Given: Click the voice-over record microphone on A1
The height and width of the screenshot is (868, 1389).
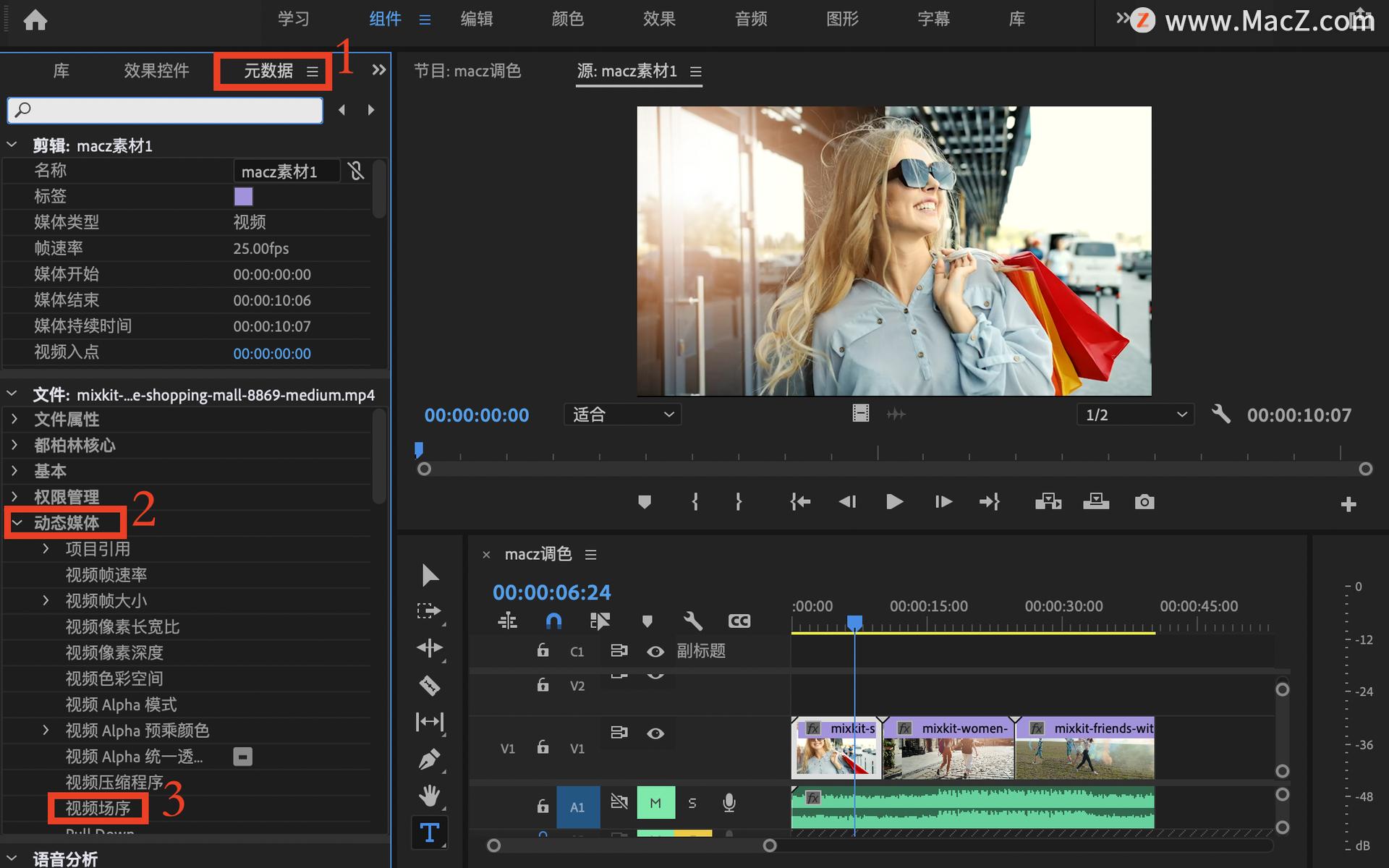Looking at the screenshot, I should [729, 802].
